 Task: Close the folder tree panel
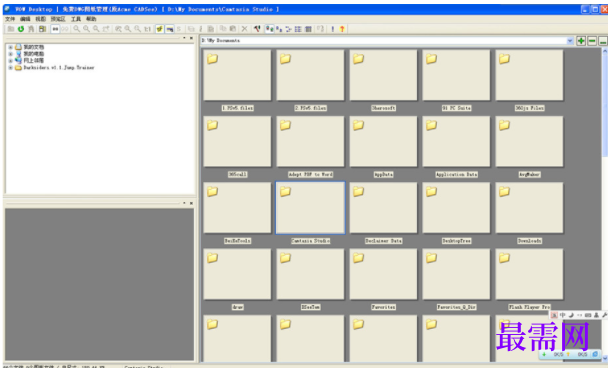point(191,38)
